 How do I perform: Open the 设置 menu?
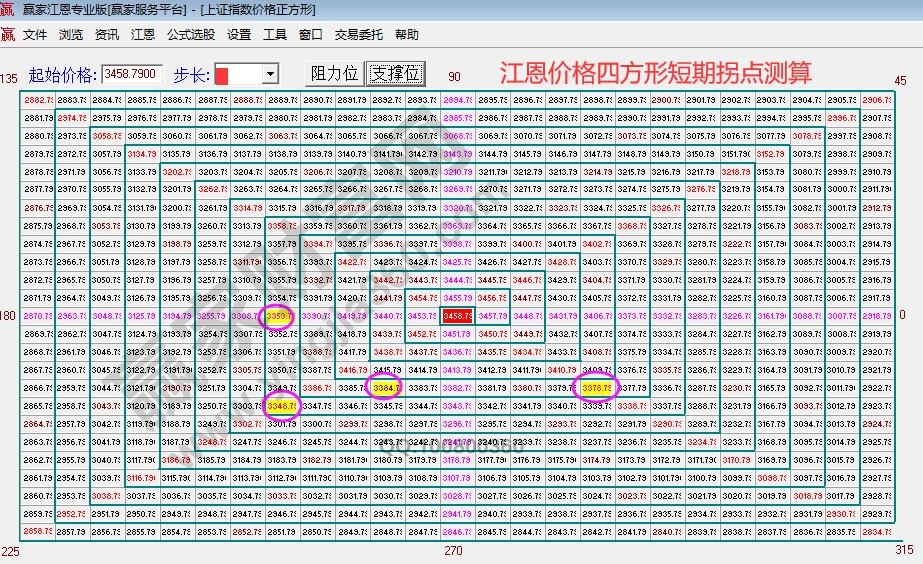pyautogui.click(x=239, y=34)
